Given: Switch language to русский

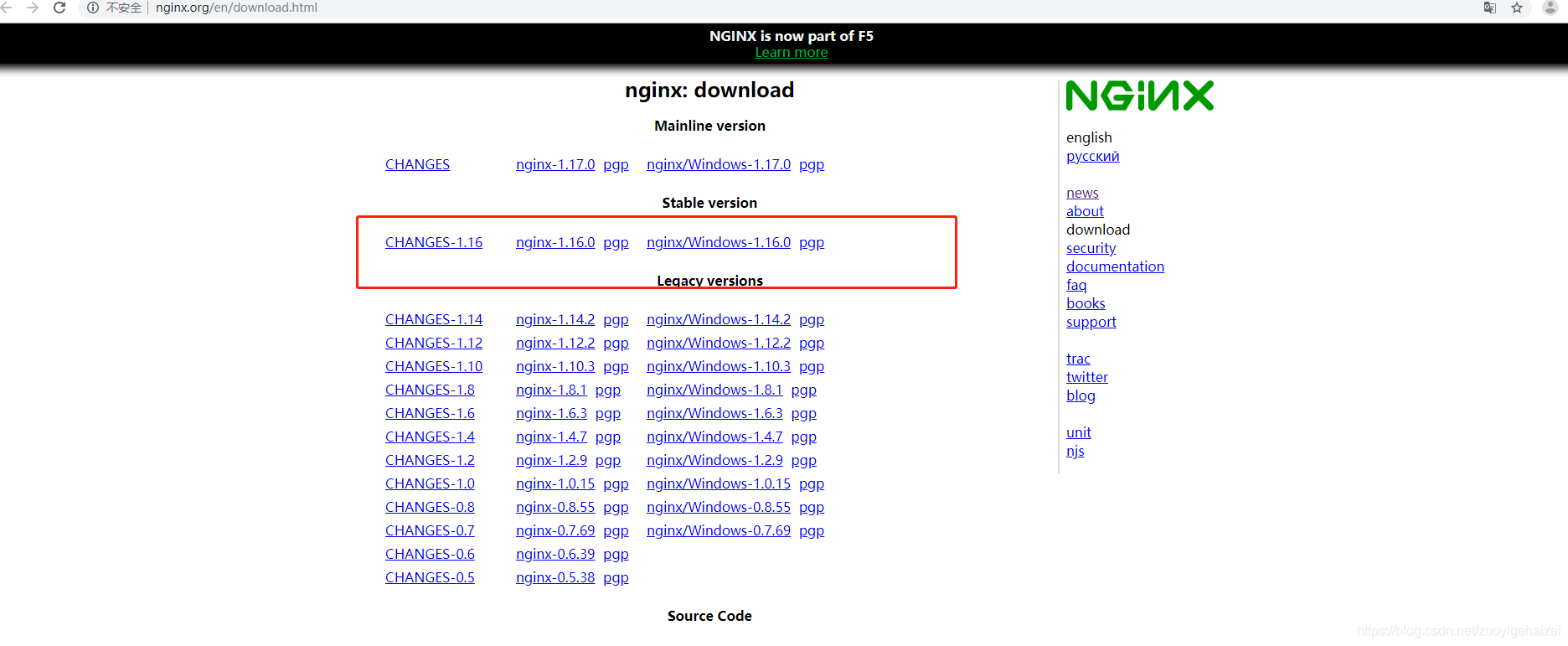Looking at the screenshot, I should (1092, 156).
